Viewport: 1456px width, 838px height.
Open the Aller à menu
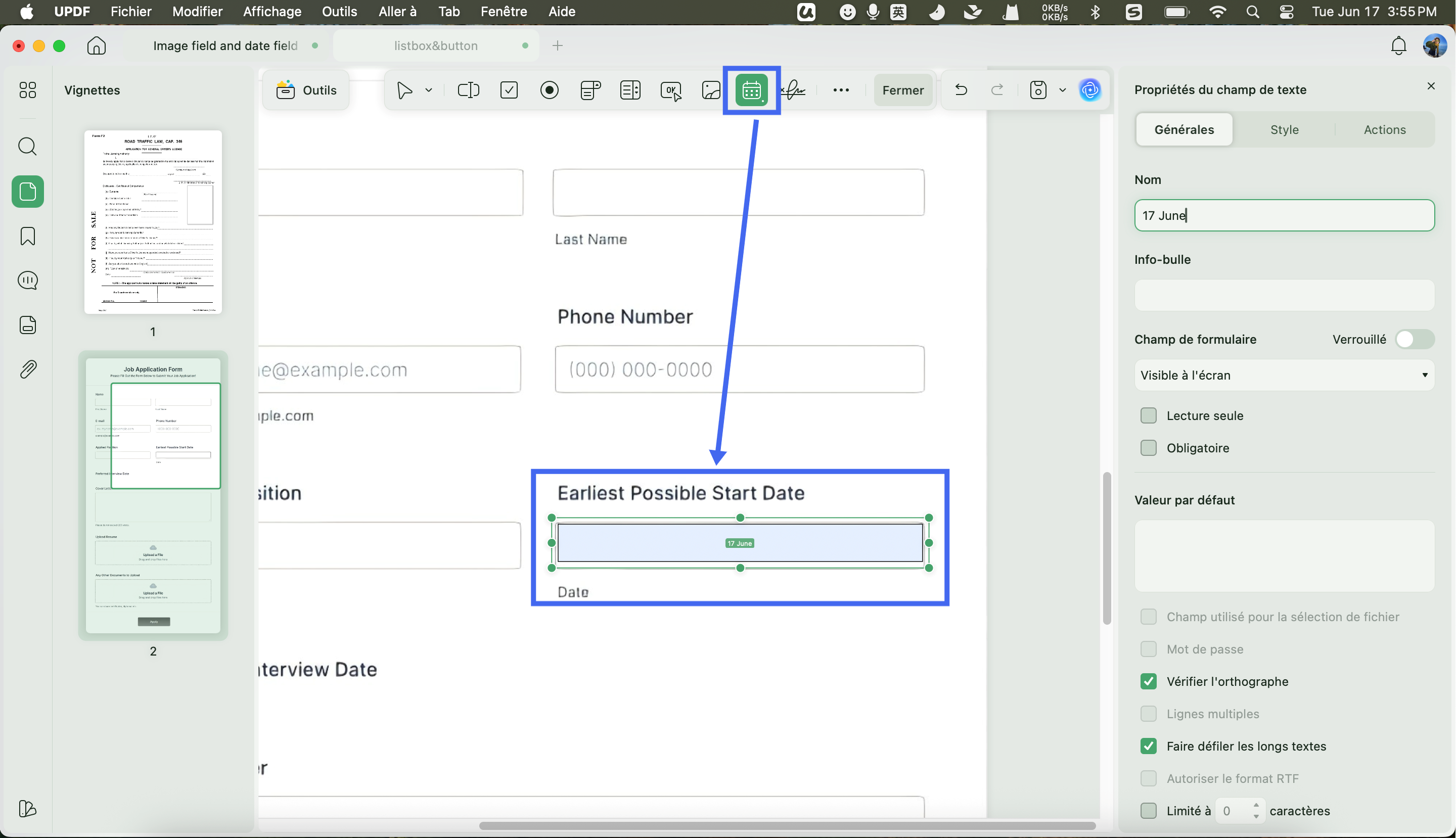[397, 12]
